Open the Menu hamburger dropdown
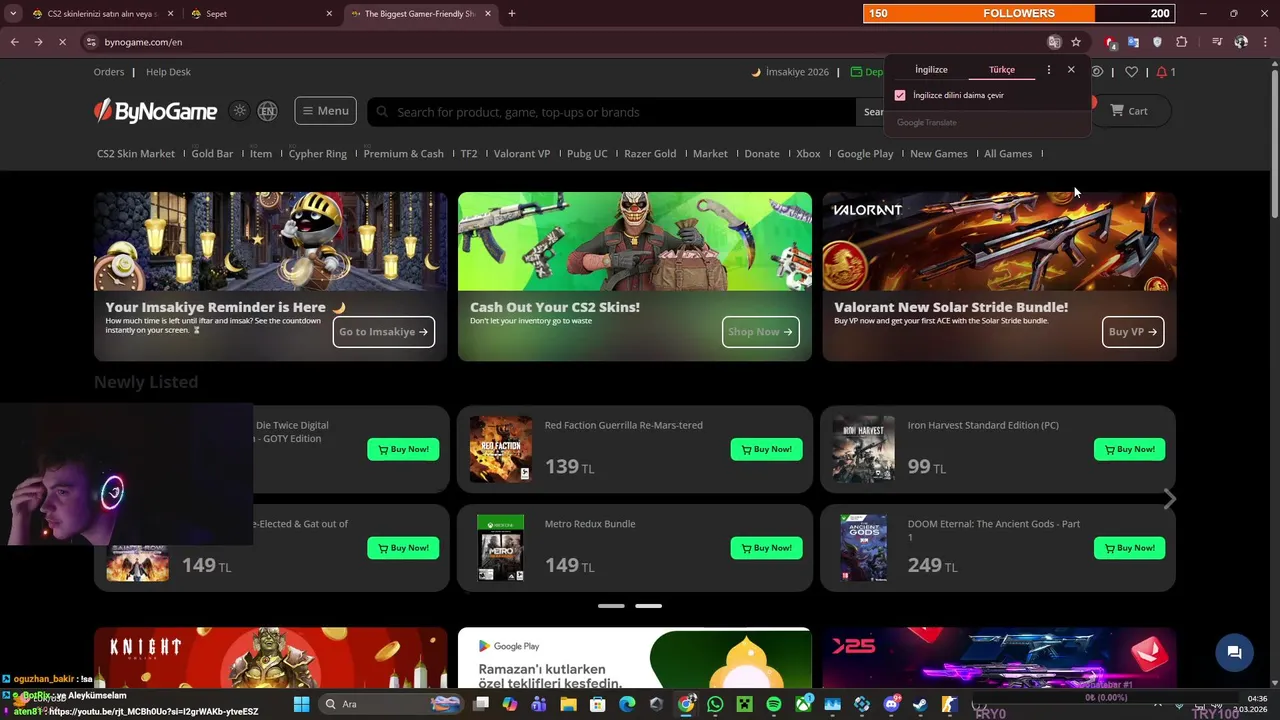 pos(325,111)
